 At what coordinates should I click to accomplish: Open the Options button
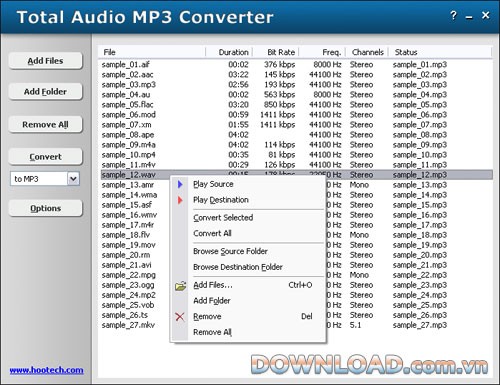pyautogui.click(x=45, y=208)
